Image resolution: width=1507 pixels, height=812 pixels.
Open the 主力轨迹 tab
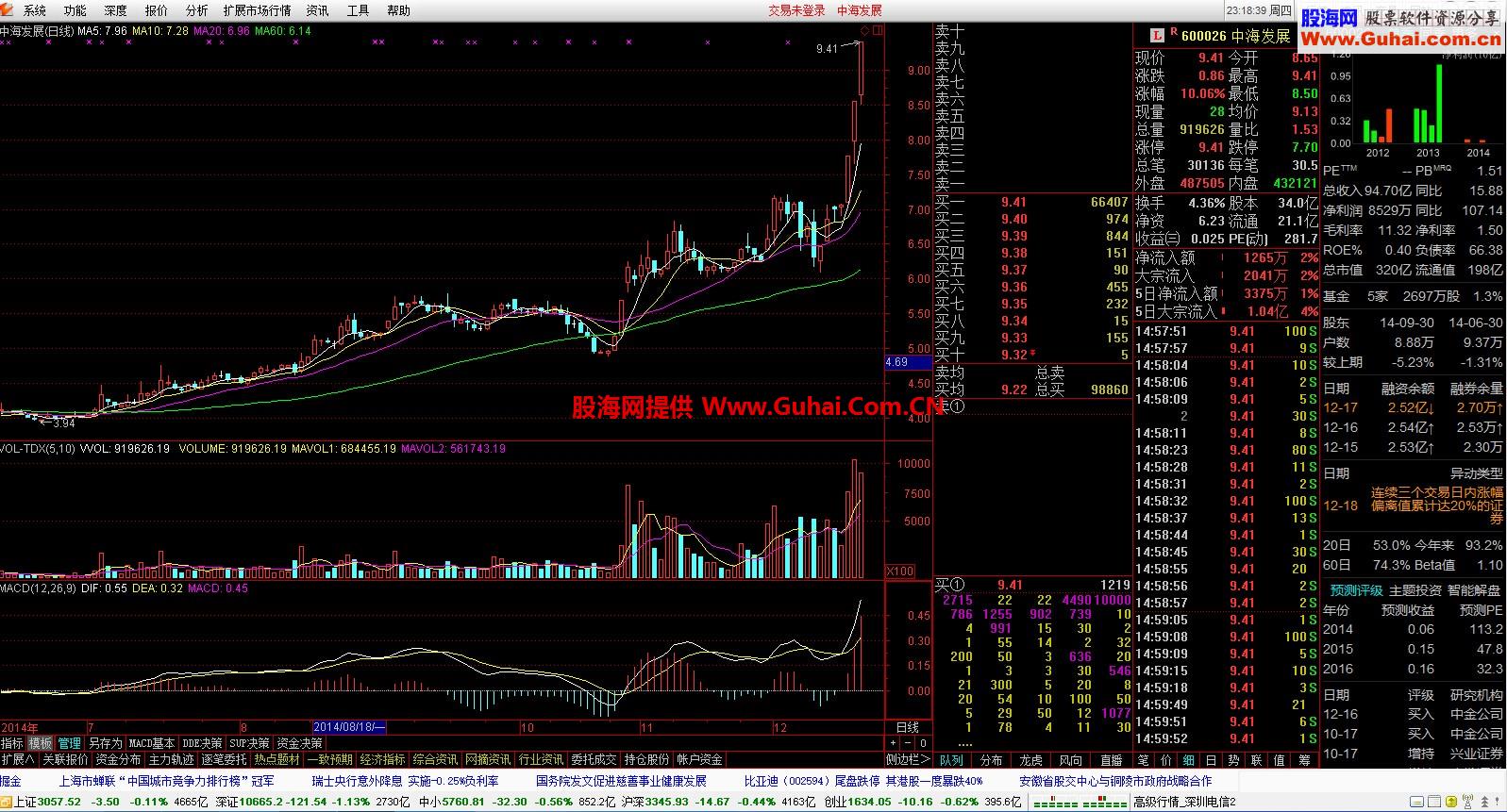click(171, 759)
